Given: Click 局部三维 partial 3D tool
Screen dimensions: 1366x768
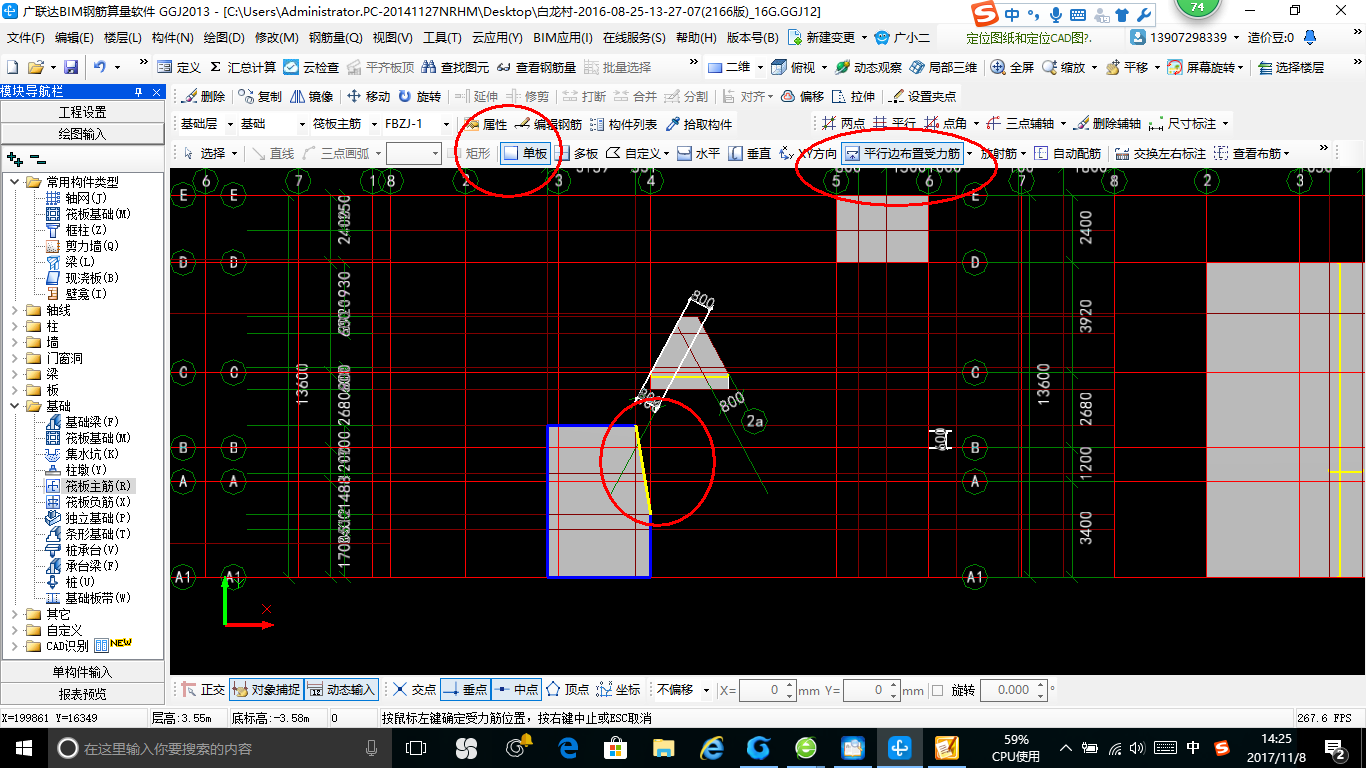Looking at the screenshot, I should click(943, 67).
